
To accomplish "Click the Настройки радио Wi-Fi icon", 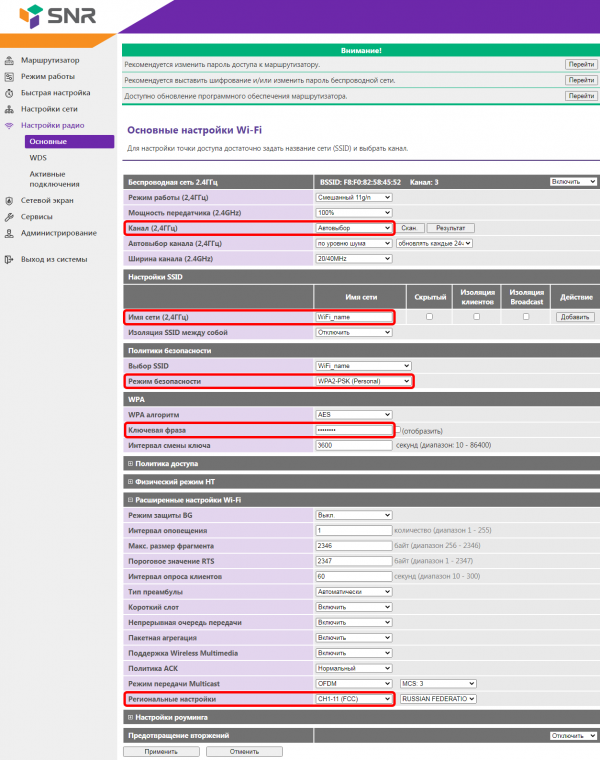I will point(9,126).
